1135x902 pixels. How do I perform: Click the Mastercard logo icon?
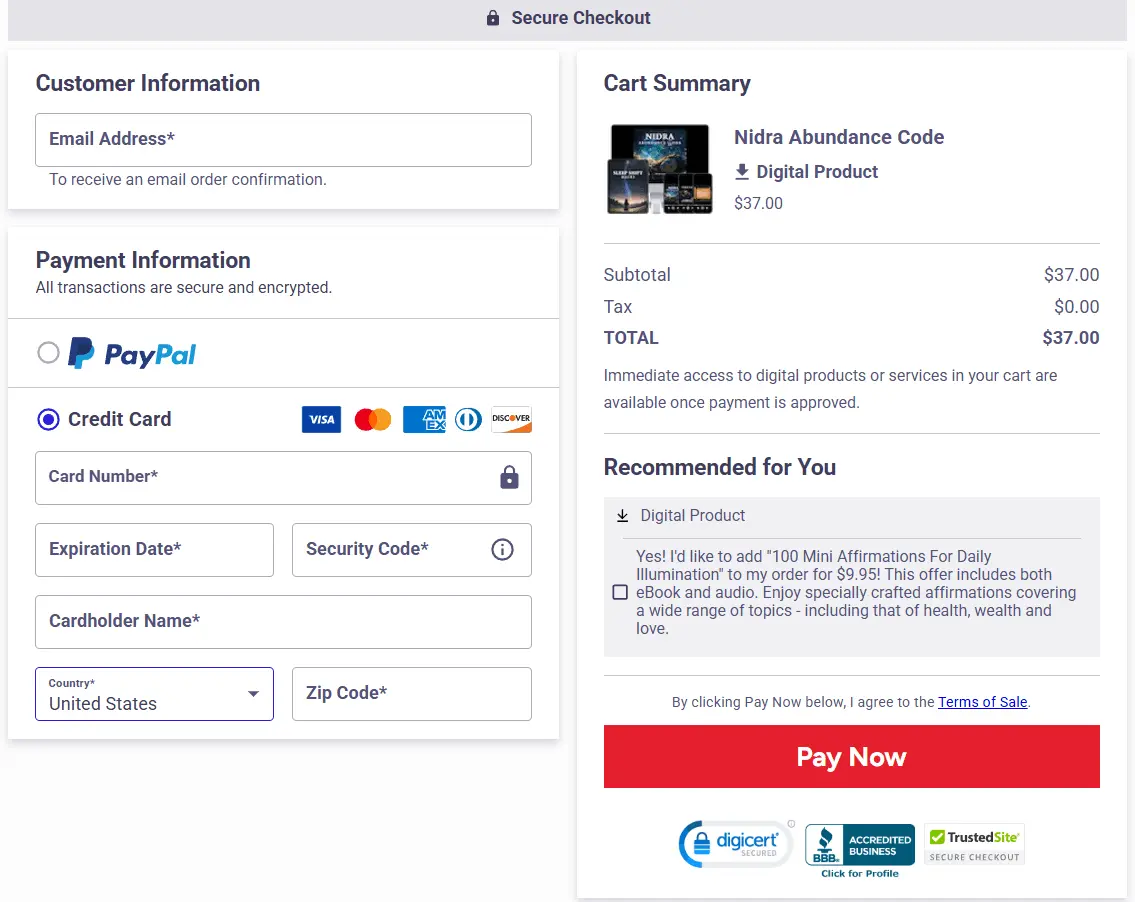coord(373,419)
